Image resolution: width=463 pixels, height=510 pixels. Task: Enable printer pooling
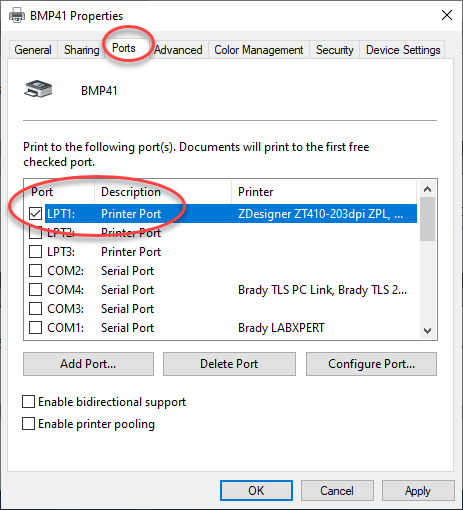[x=28, y=424]
